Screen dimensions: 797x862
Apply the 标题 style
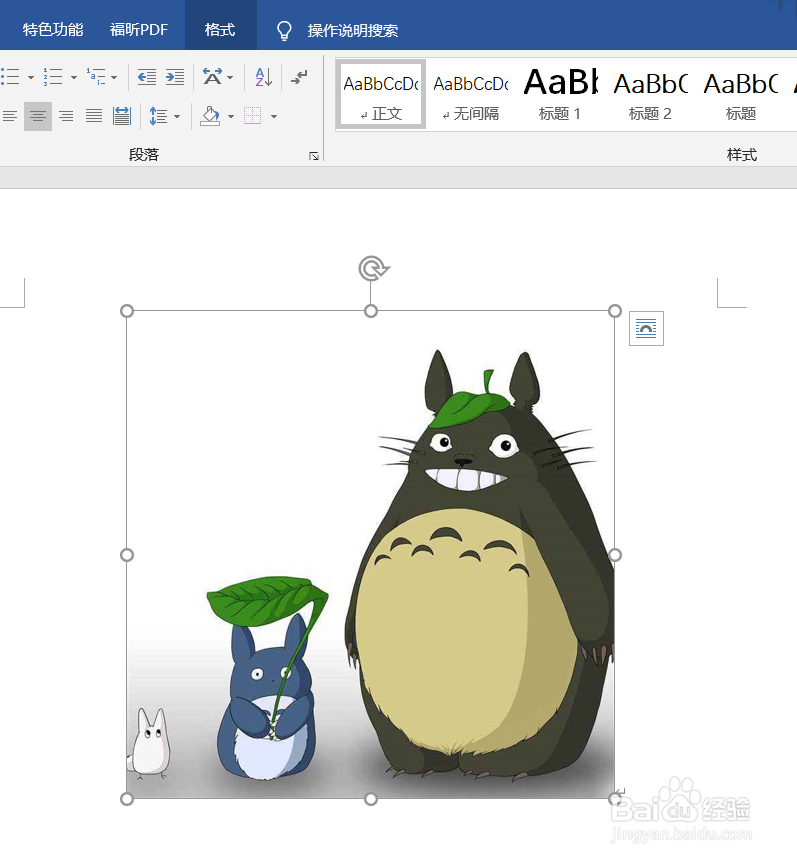(x=741, y=95)
